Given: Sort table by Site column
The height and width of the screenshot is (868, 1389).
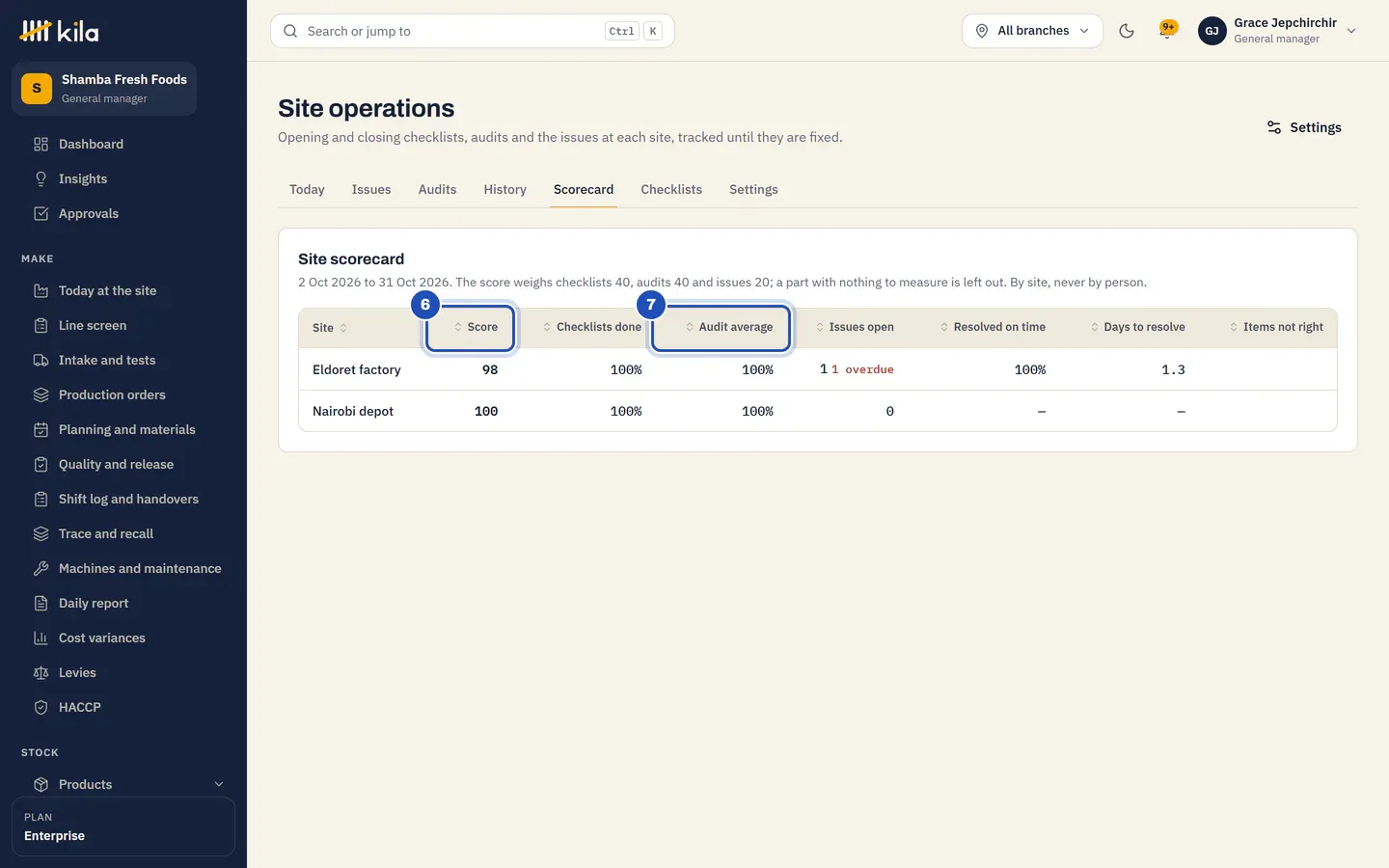Looking at the screenshot, I should (330, 328).
